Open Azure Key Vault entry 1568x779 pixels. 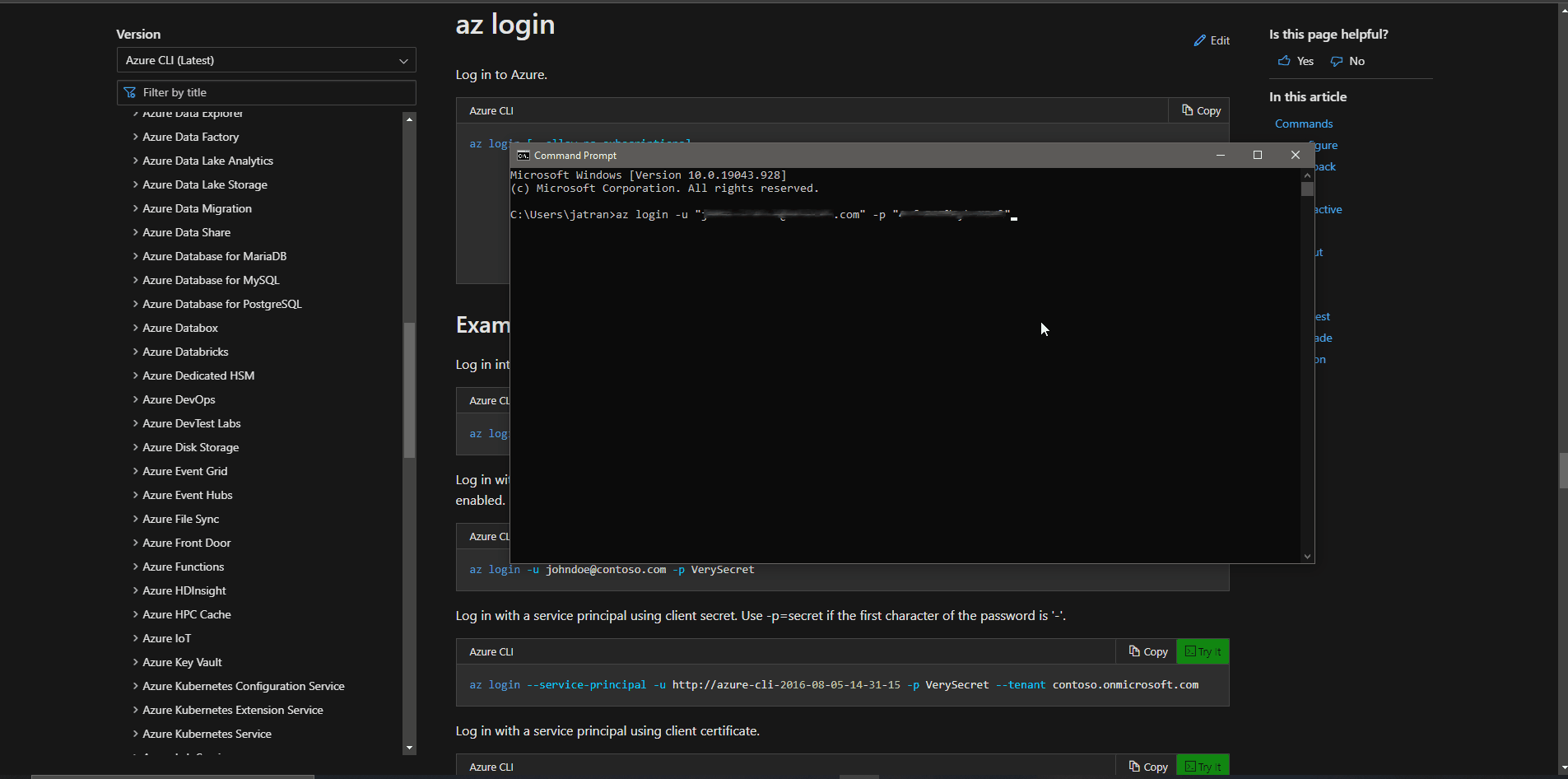(x=183, y=662)
